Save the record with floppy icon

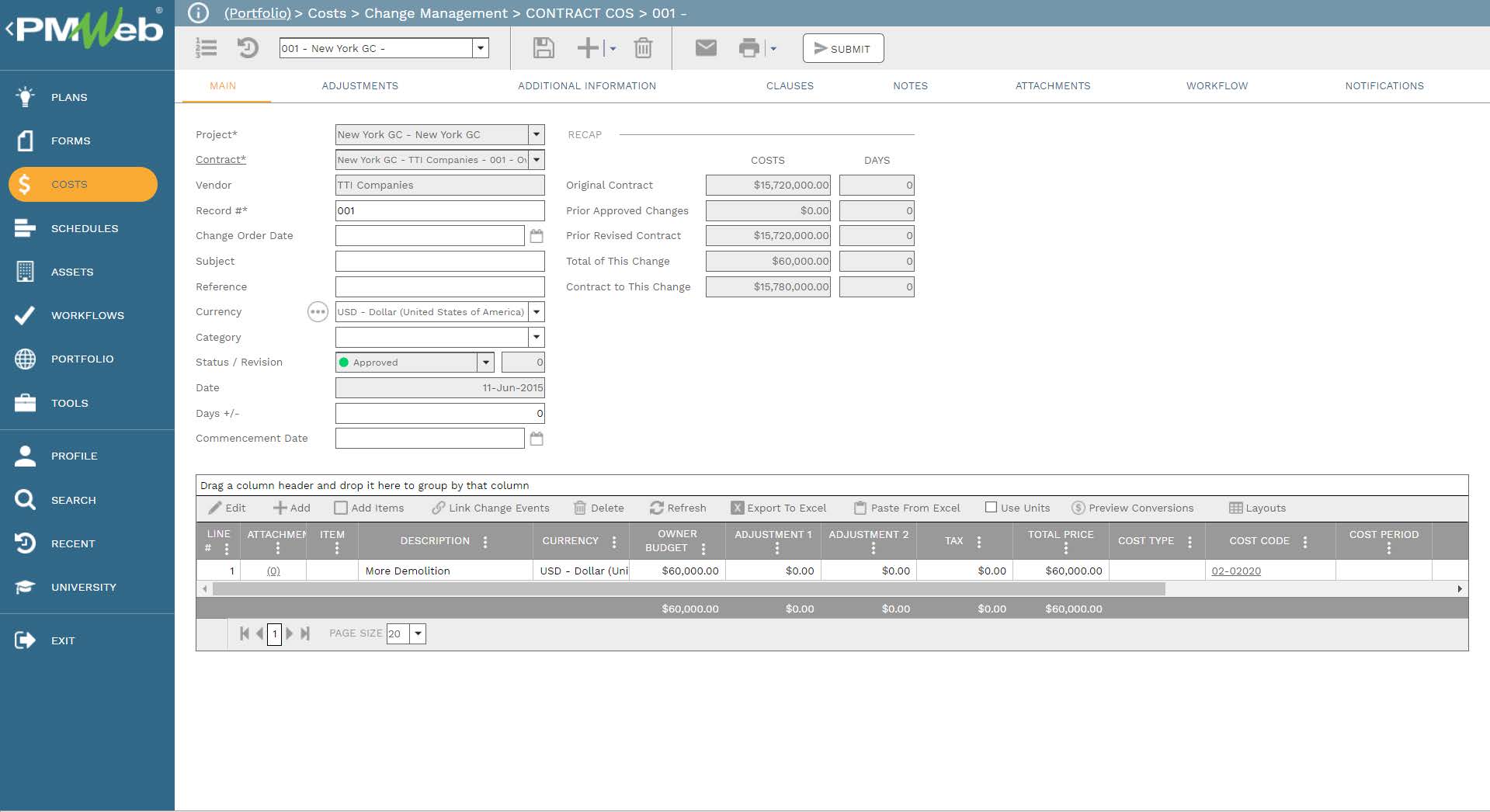pyautogui.click(x=544, y=48)
